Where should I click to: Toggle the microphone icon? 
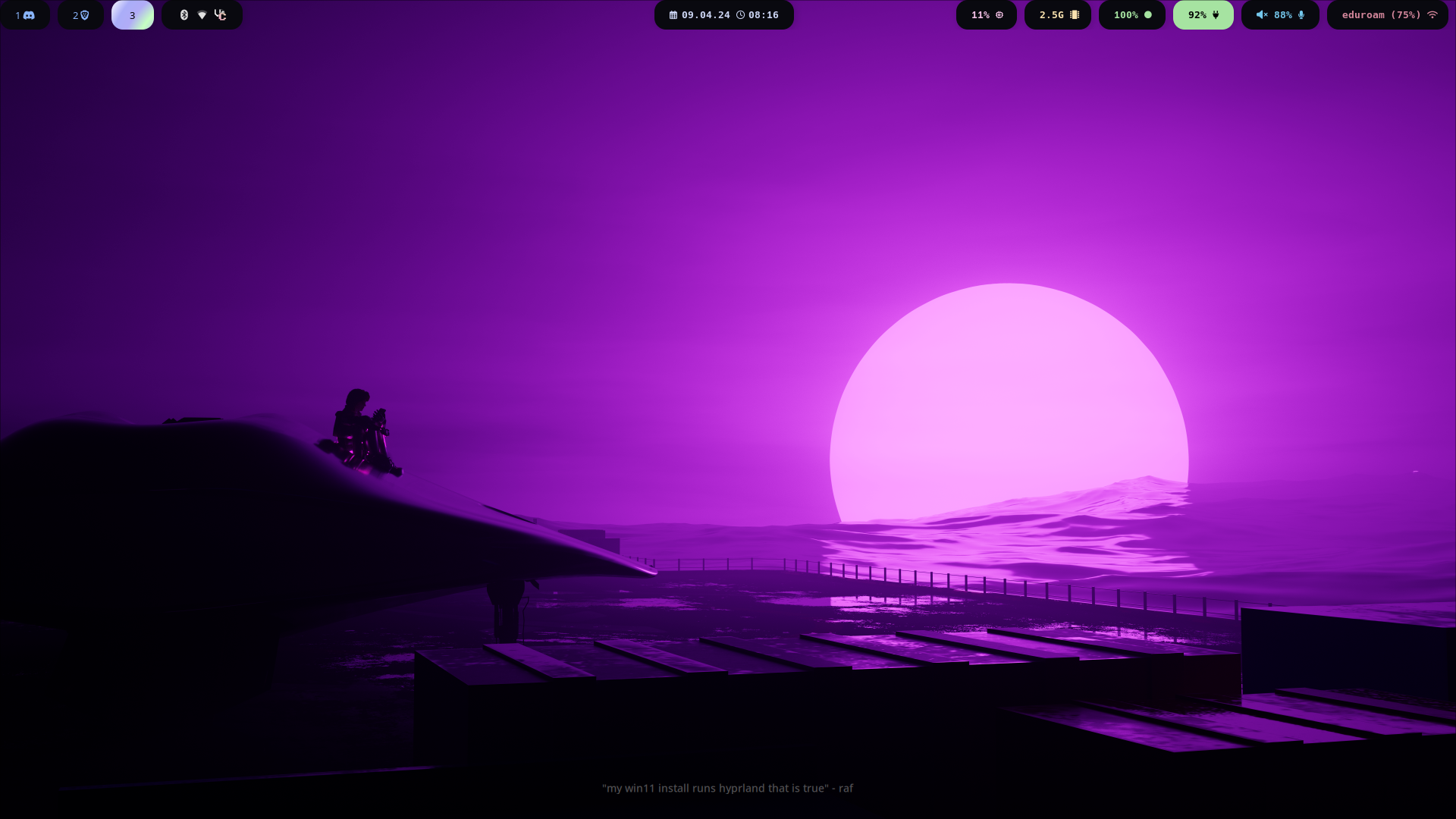pos(1301,15)
